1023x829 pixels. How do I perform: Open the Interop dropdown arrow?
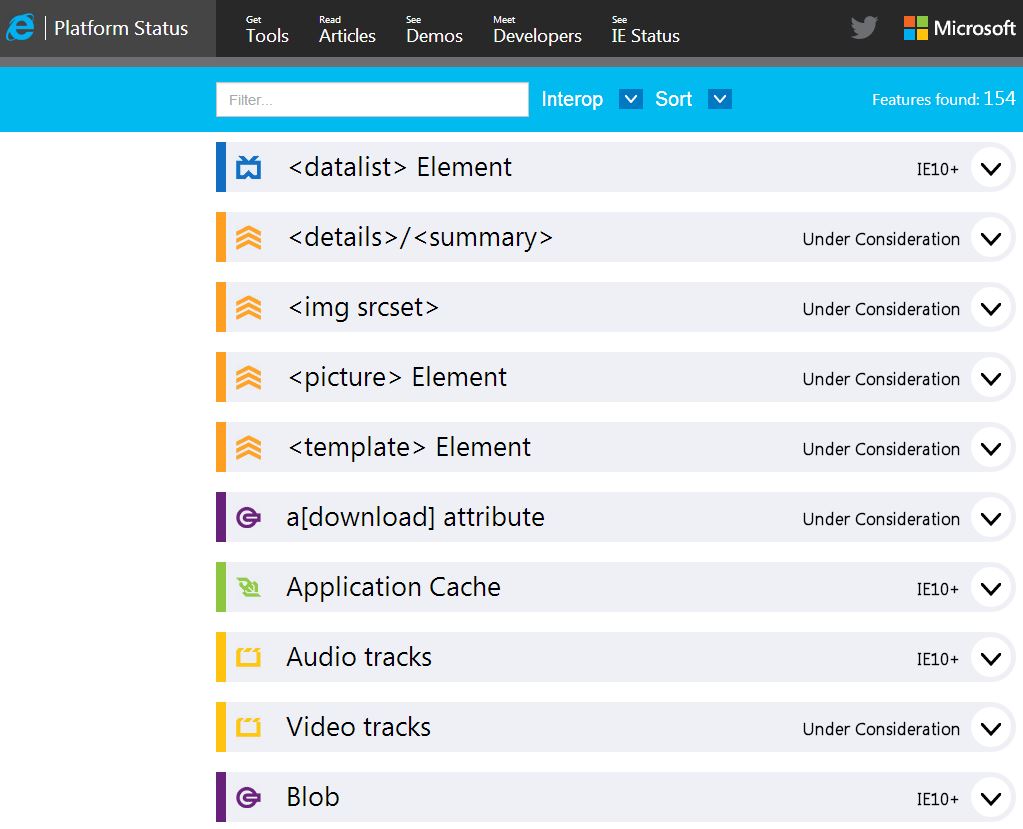click(630, 99)
